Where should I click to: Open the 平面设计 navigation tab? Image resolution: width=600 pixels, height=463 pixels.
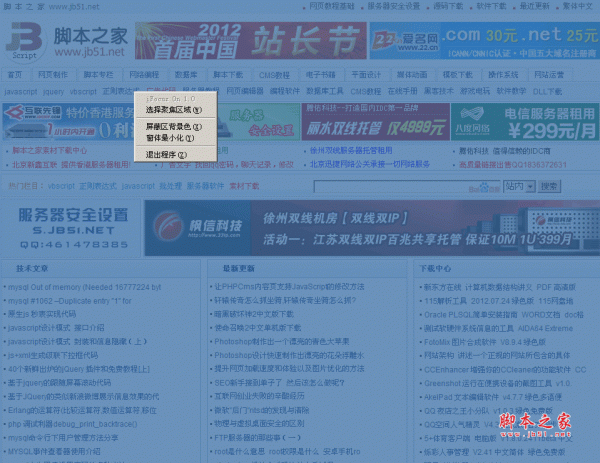coord(366,75)
